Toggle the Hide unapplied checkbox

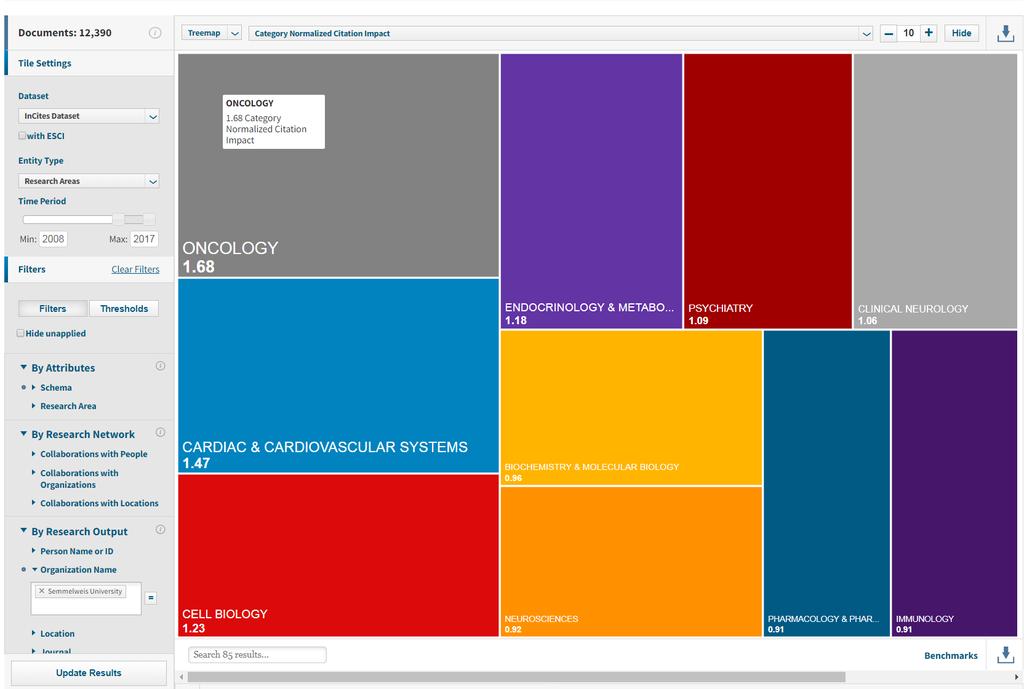(20, 333)
